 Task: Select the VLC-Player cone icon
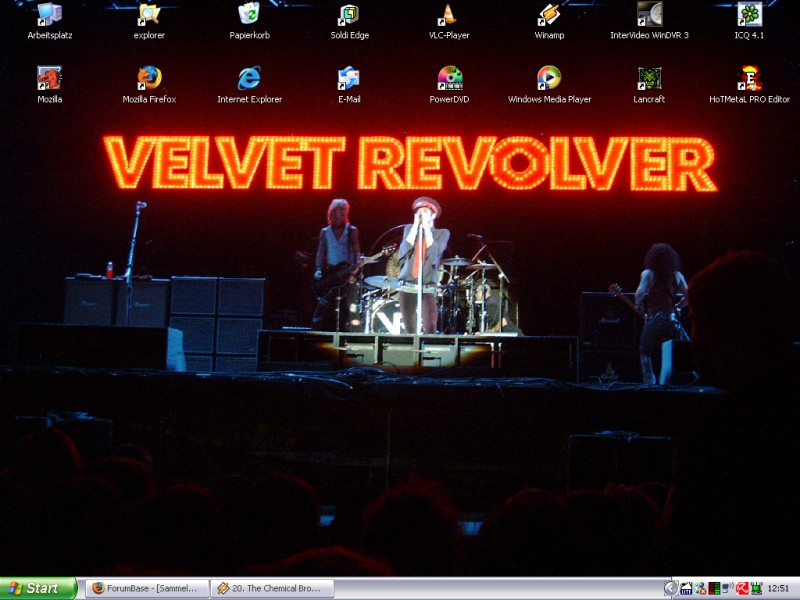coord(449,21)
